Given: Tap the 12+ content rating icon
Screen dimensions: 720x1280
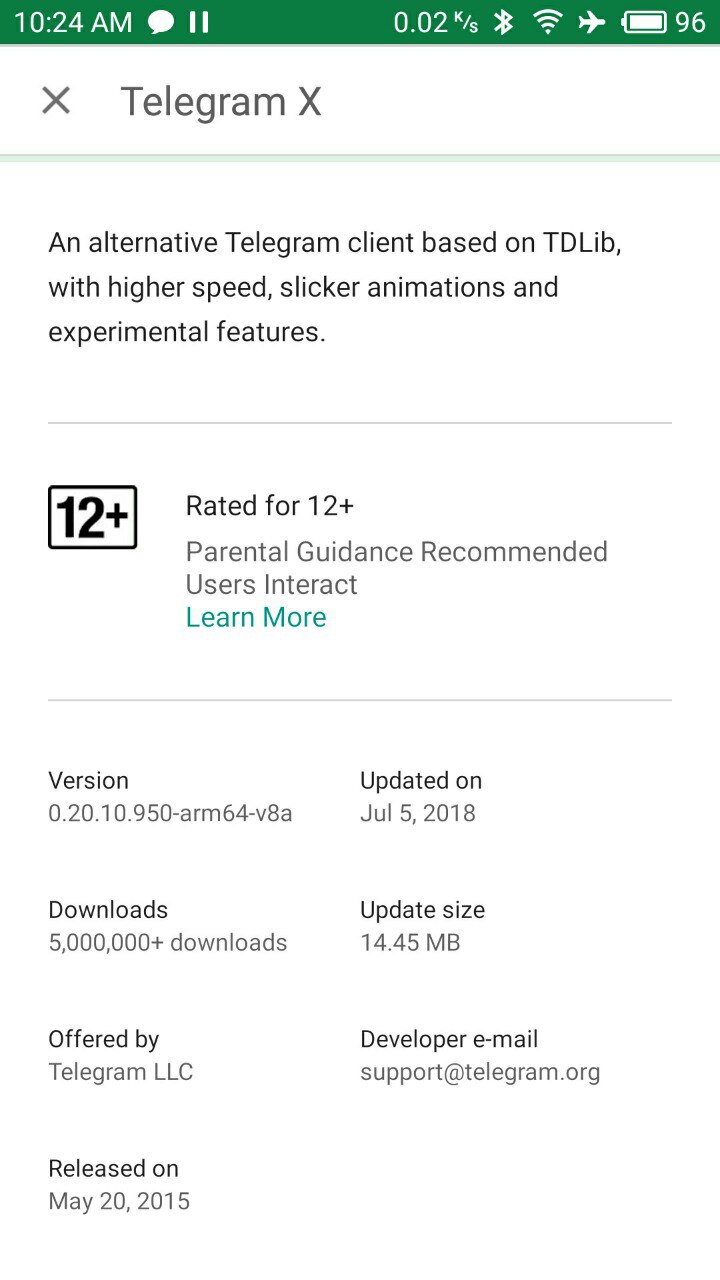Looking at the screenshot, I should pyautogui.click(x=92, y=517).
